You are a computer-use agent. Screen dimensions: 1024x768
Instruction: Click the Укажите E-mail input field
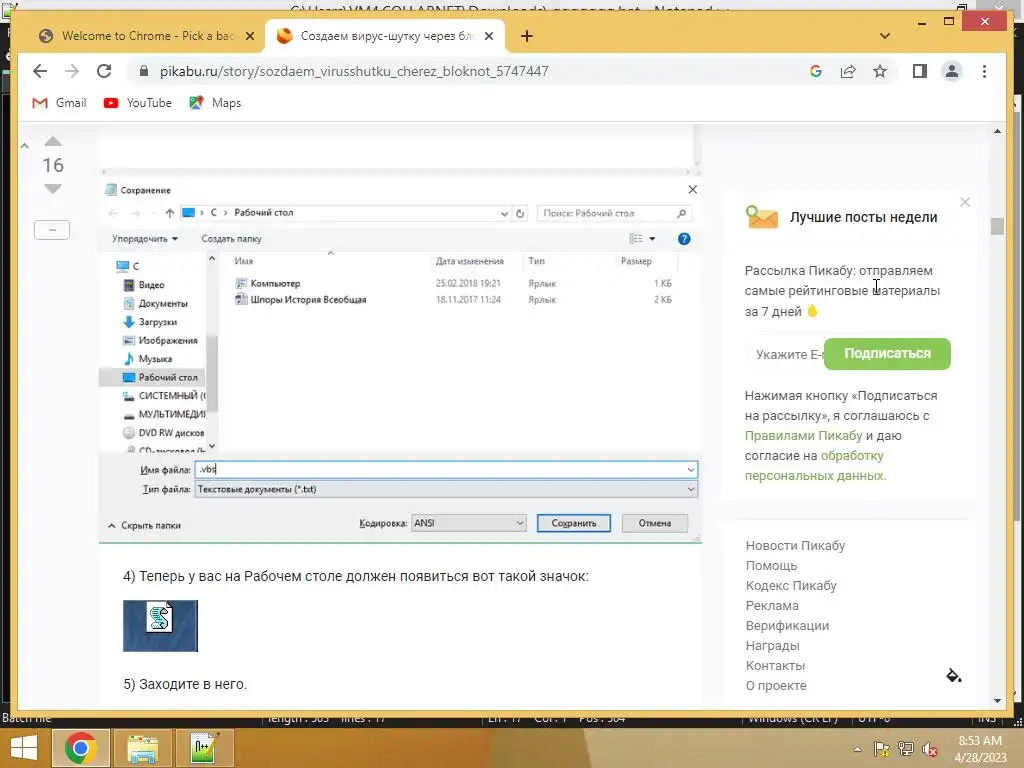(785, 355)
